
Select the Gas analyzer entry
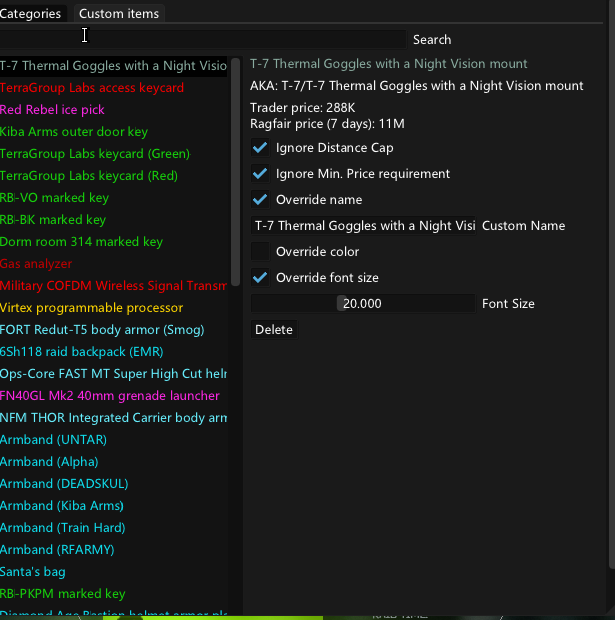click(36, 264)
